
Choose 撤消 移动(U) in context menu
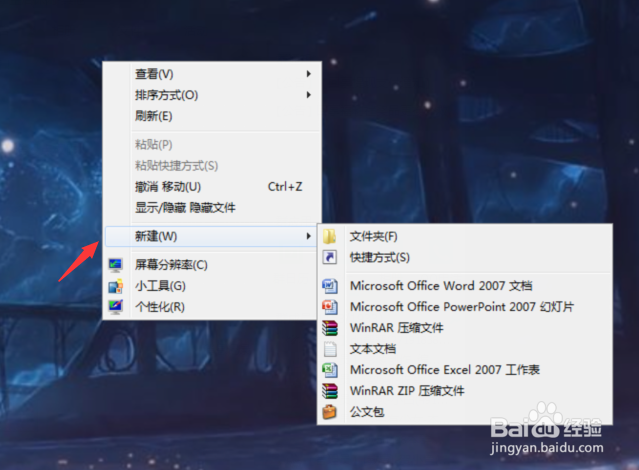tap(212, 187)
